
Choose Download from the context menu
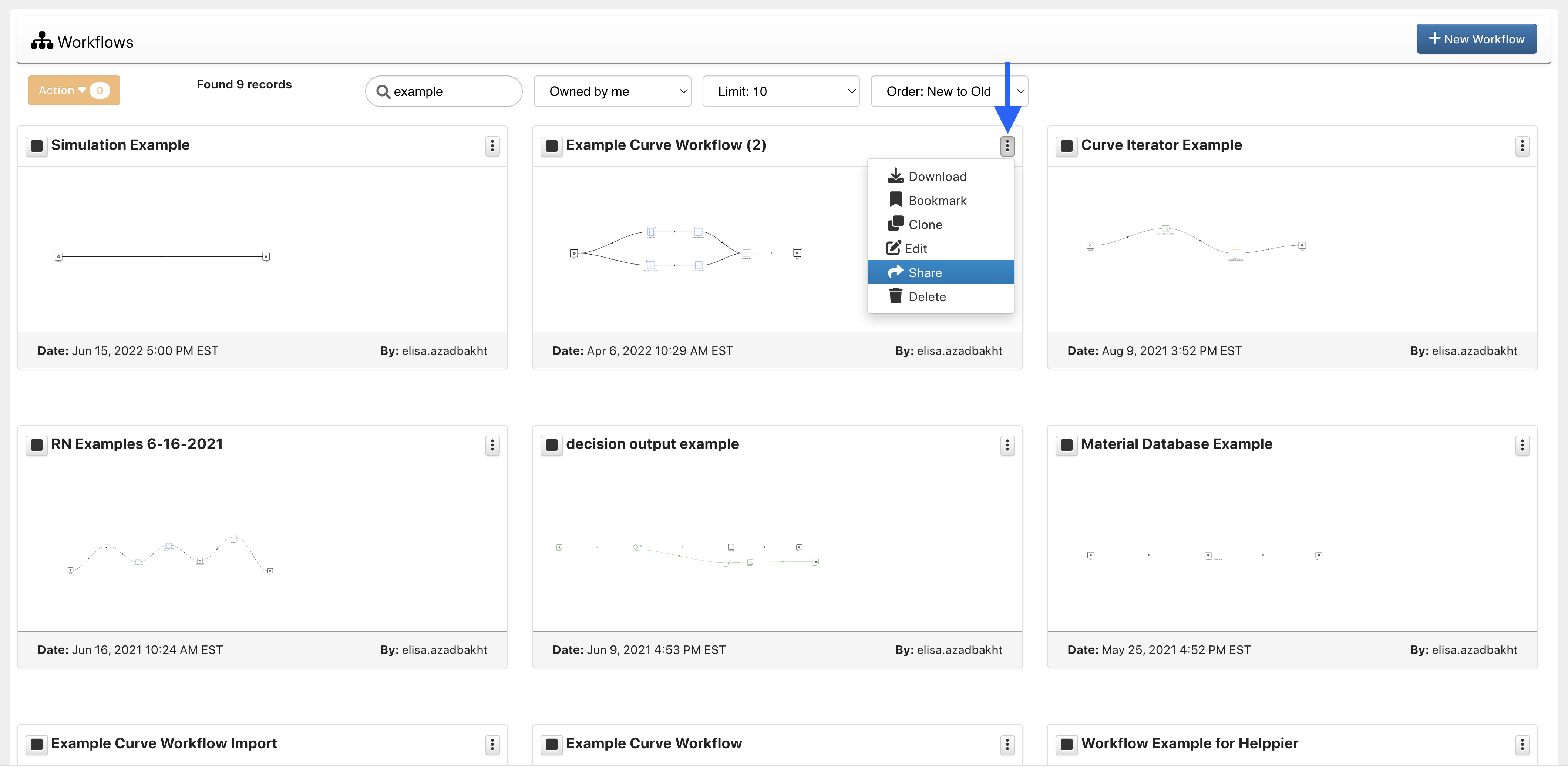click(941, 176)
